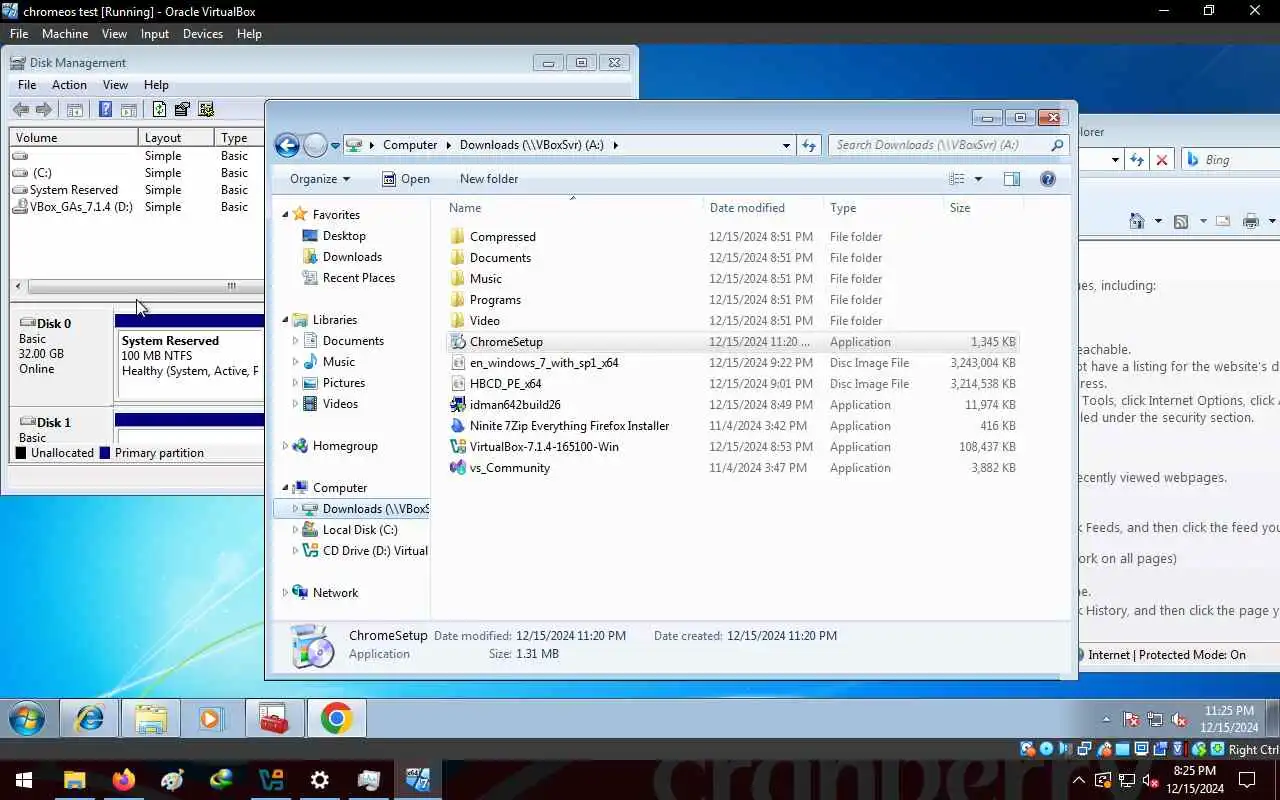The height and width of the screenshot is (800, 1280).
Task: Expand the Pictures library node
Action: tap(295, 383)
